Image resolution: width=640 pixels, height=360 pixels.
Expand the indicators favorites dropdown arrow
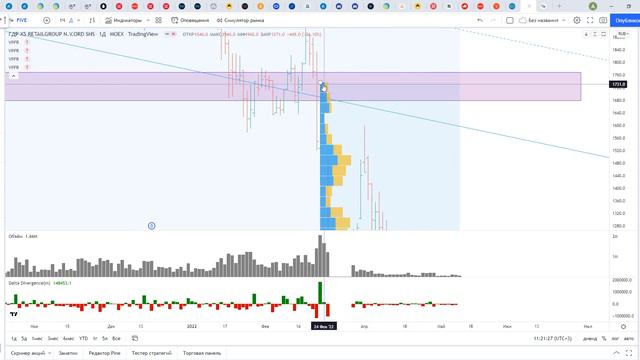point(148,20)
